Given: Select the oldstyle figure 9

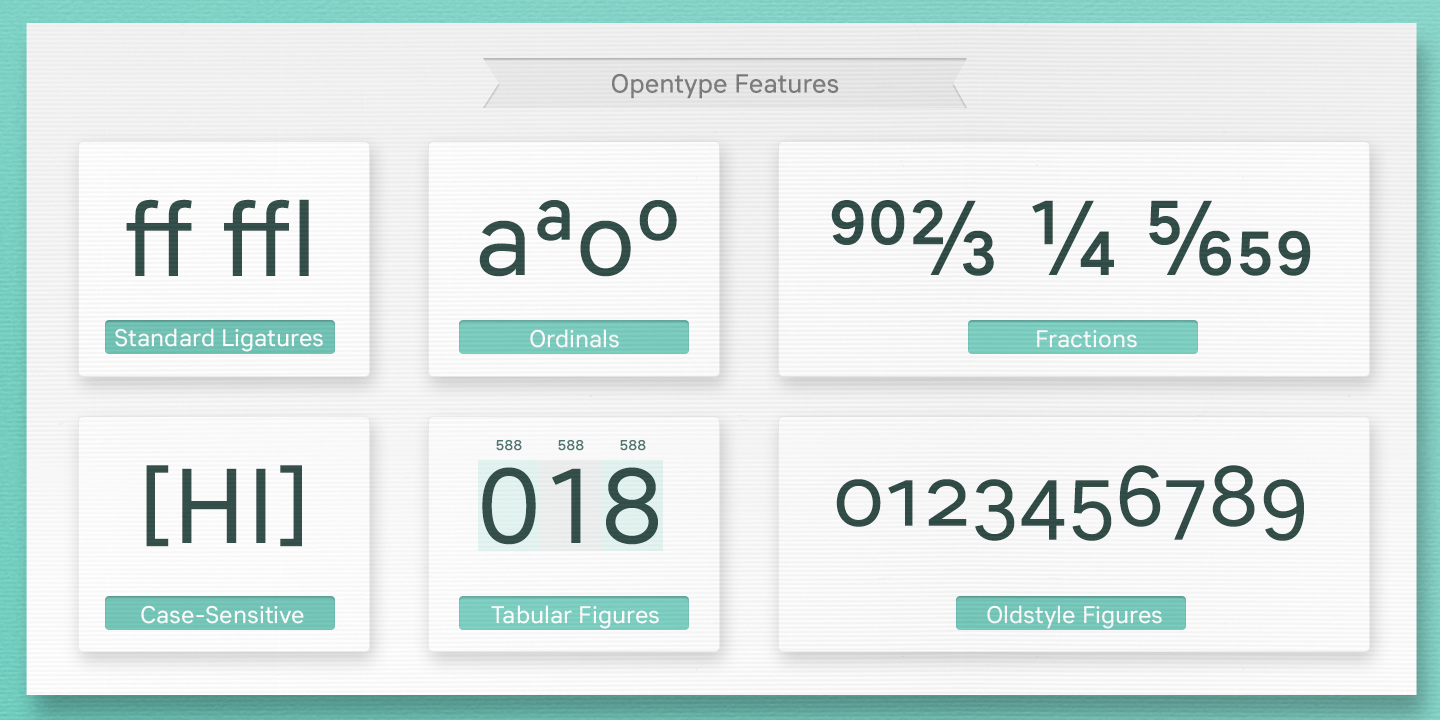Looking at the screenshot, I should point(1283,510).
